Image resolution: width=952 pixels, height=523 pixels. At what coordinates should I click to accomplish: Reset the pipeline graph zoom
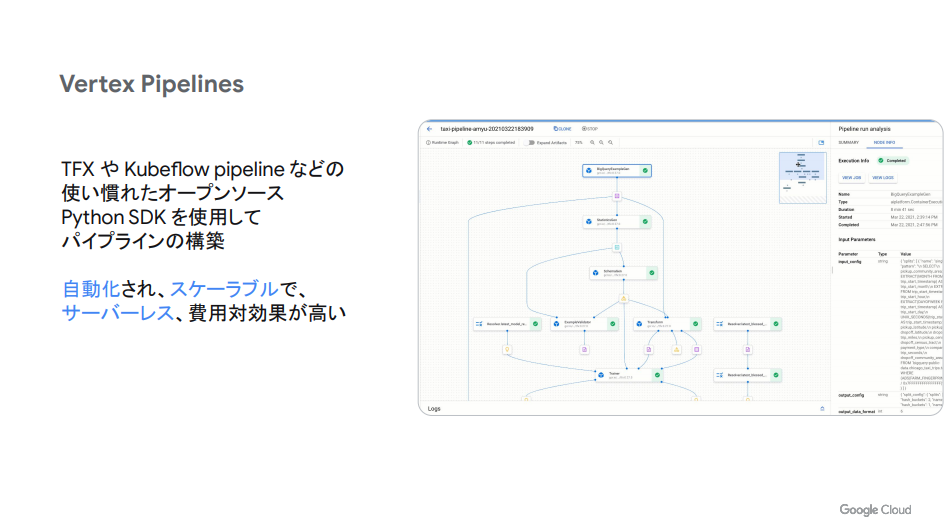(610, 143)
